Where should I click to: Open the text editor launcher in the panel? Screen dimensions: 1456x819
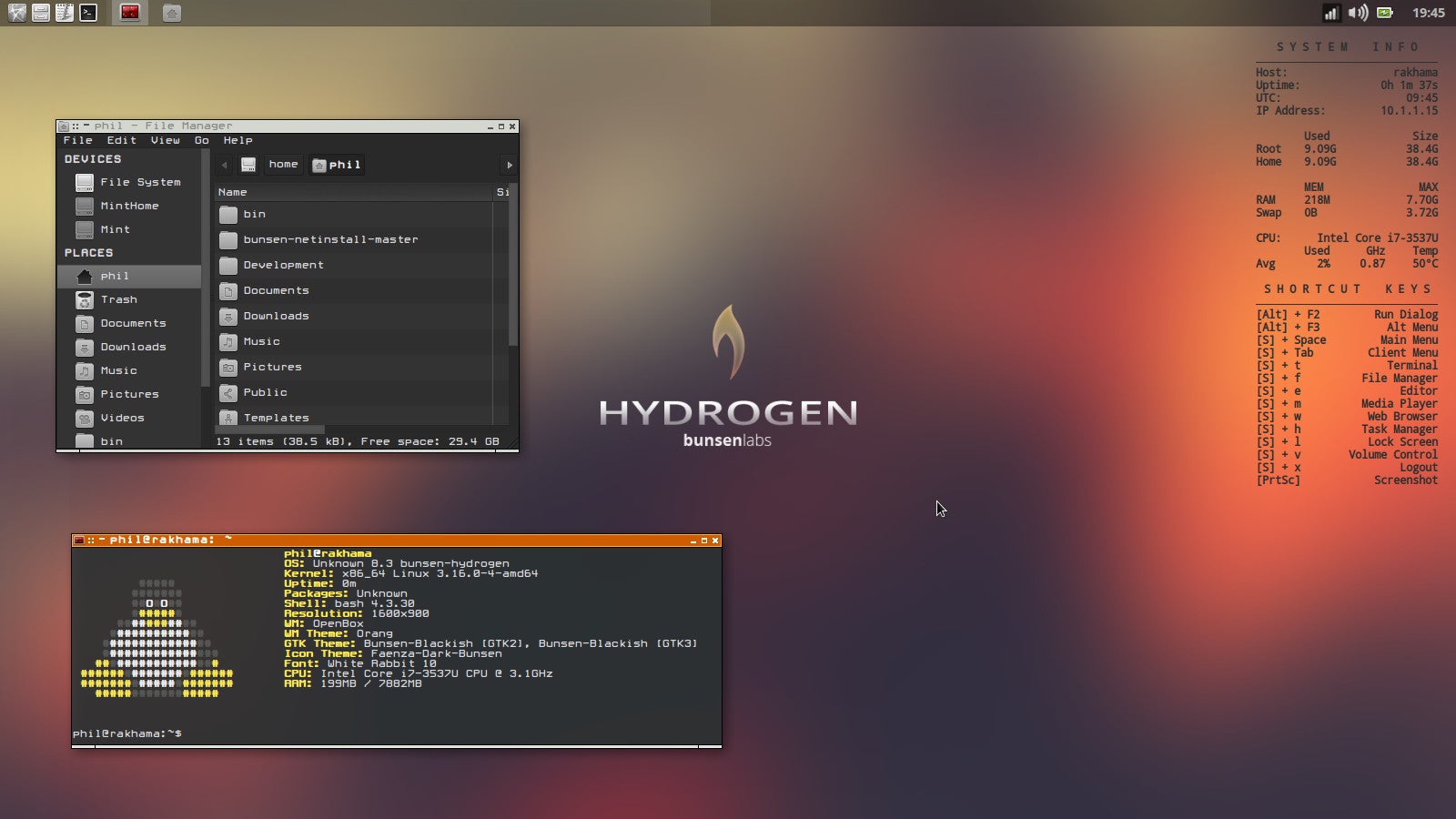click(x=65, y=13)
